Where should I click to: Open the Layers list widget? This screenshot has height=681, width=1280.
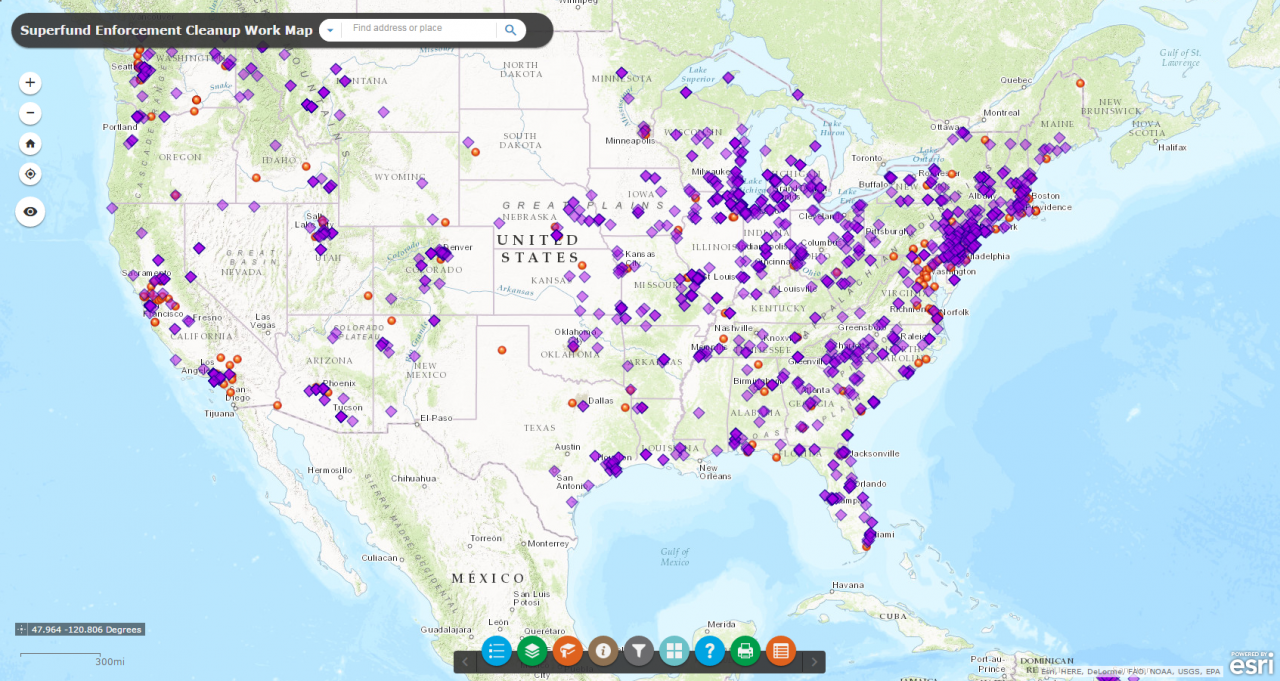pyautogui.click(x=532, y=650)
